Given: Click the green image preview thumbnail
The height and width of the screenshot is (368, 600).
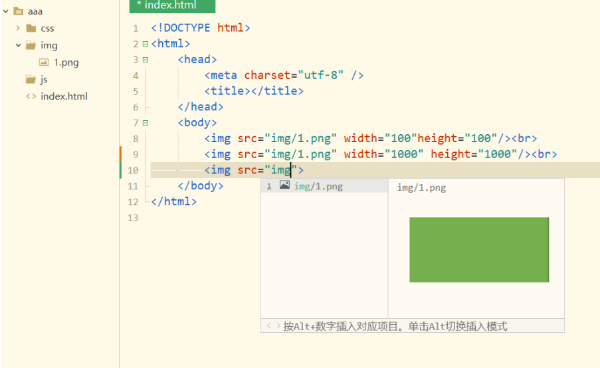Looking at the screenshot, I should click(x=479, y=250).
